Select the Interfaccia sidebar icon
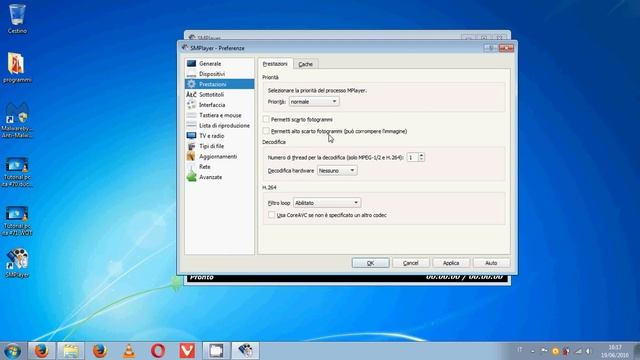Viewport: 640px width, 360px height. click(x=191, y=105)
